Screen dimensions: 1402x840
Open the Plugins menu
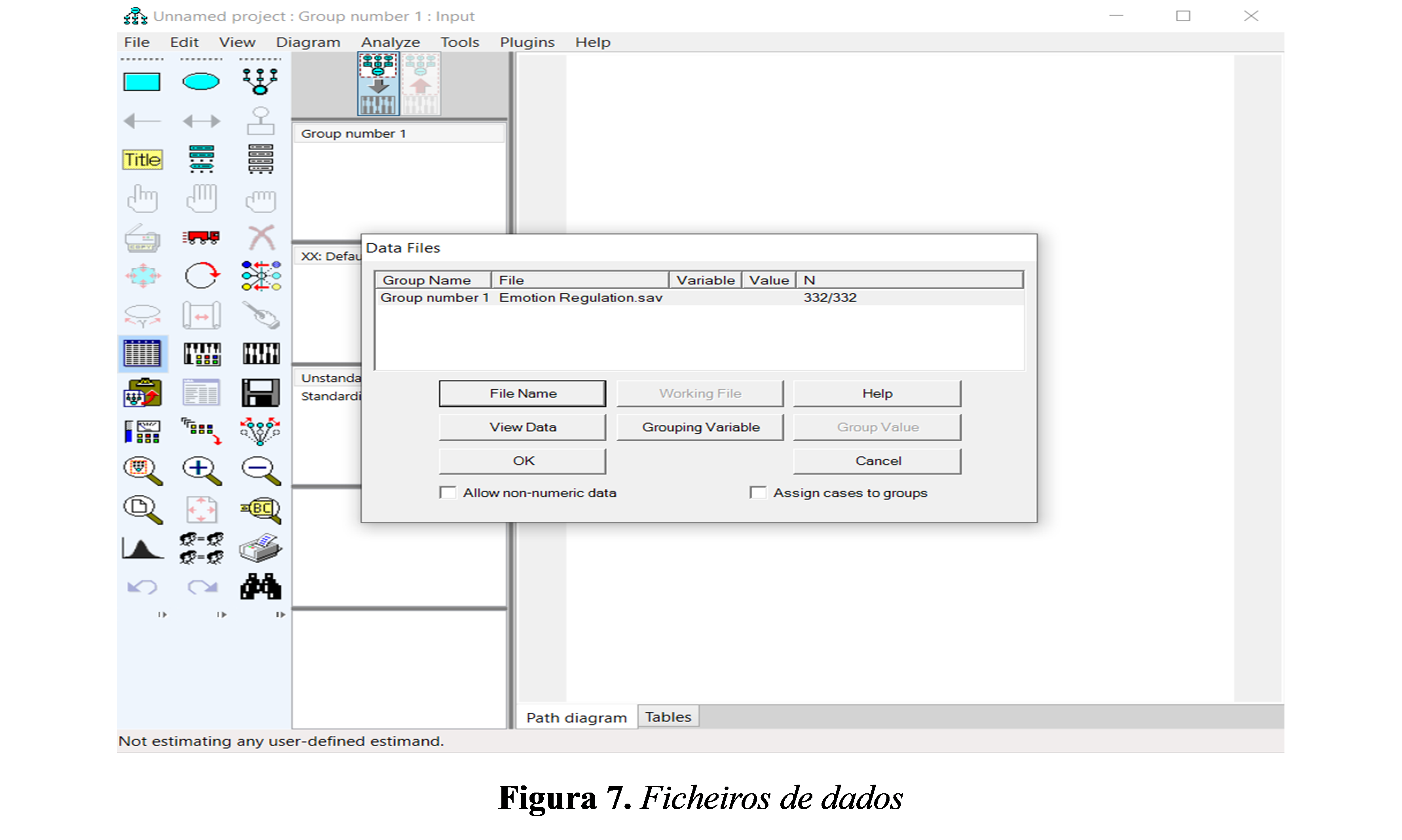(x=527, y=42)
